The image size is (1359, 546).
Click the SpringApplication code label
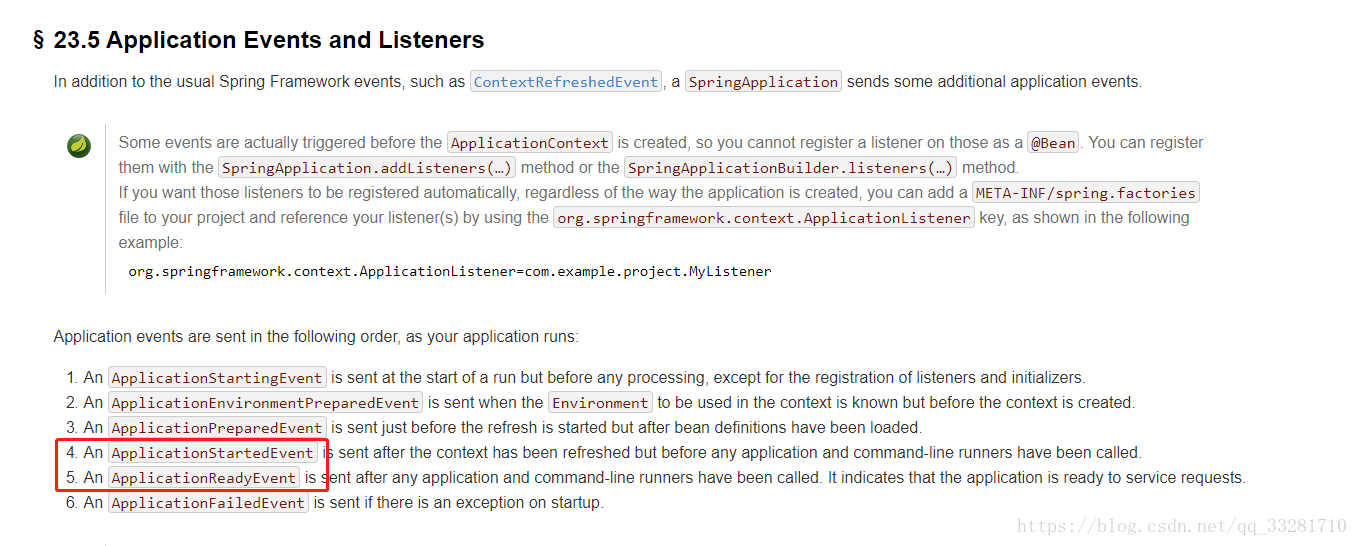[763, 82]
